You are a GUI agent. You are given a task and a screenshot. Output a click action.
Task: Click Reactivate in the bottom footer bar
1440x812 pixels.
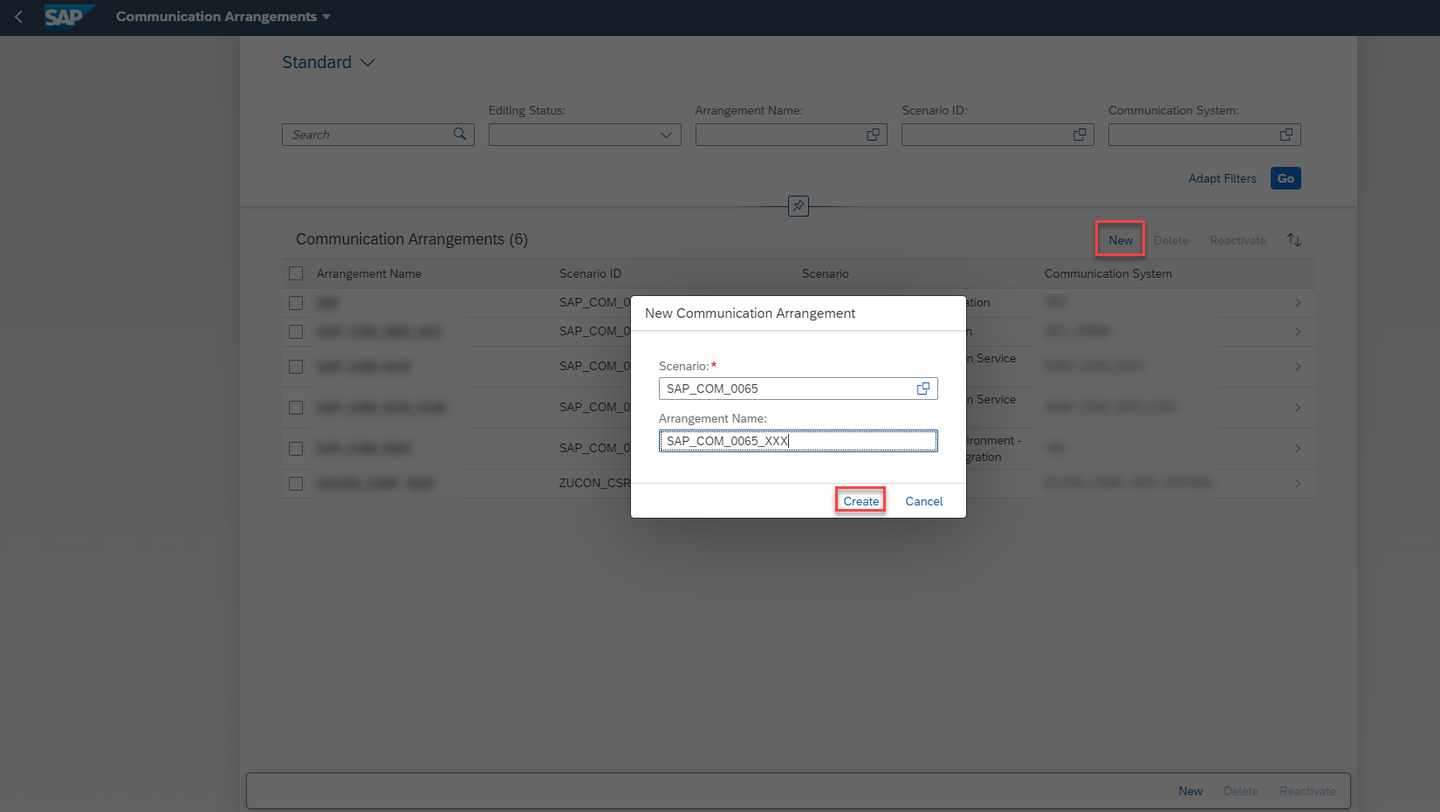[x=1308, y=791]
